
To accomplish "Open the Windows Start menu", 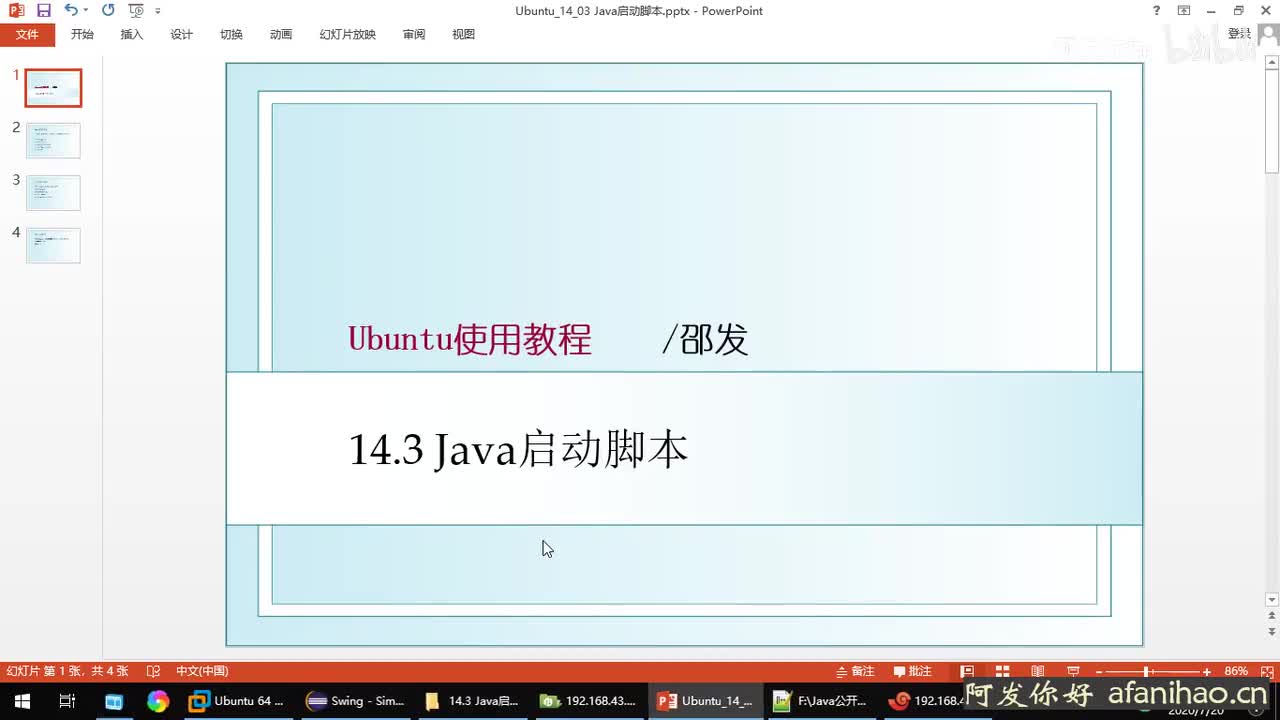I will tap(21, 701).
